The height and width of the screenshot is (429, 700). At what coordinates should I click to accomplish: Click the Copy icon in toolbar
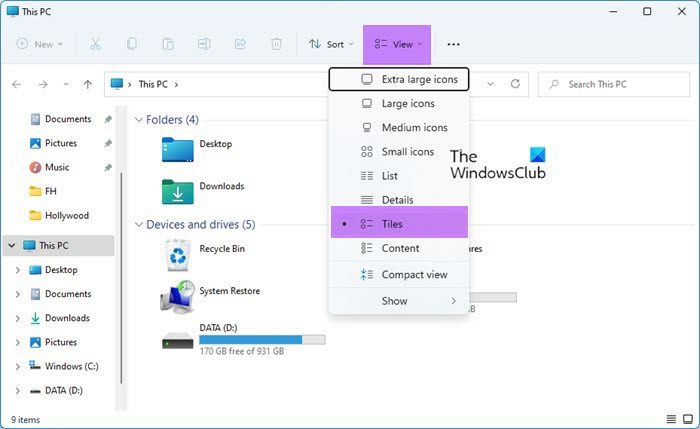pos(132,44)
